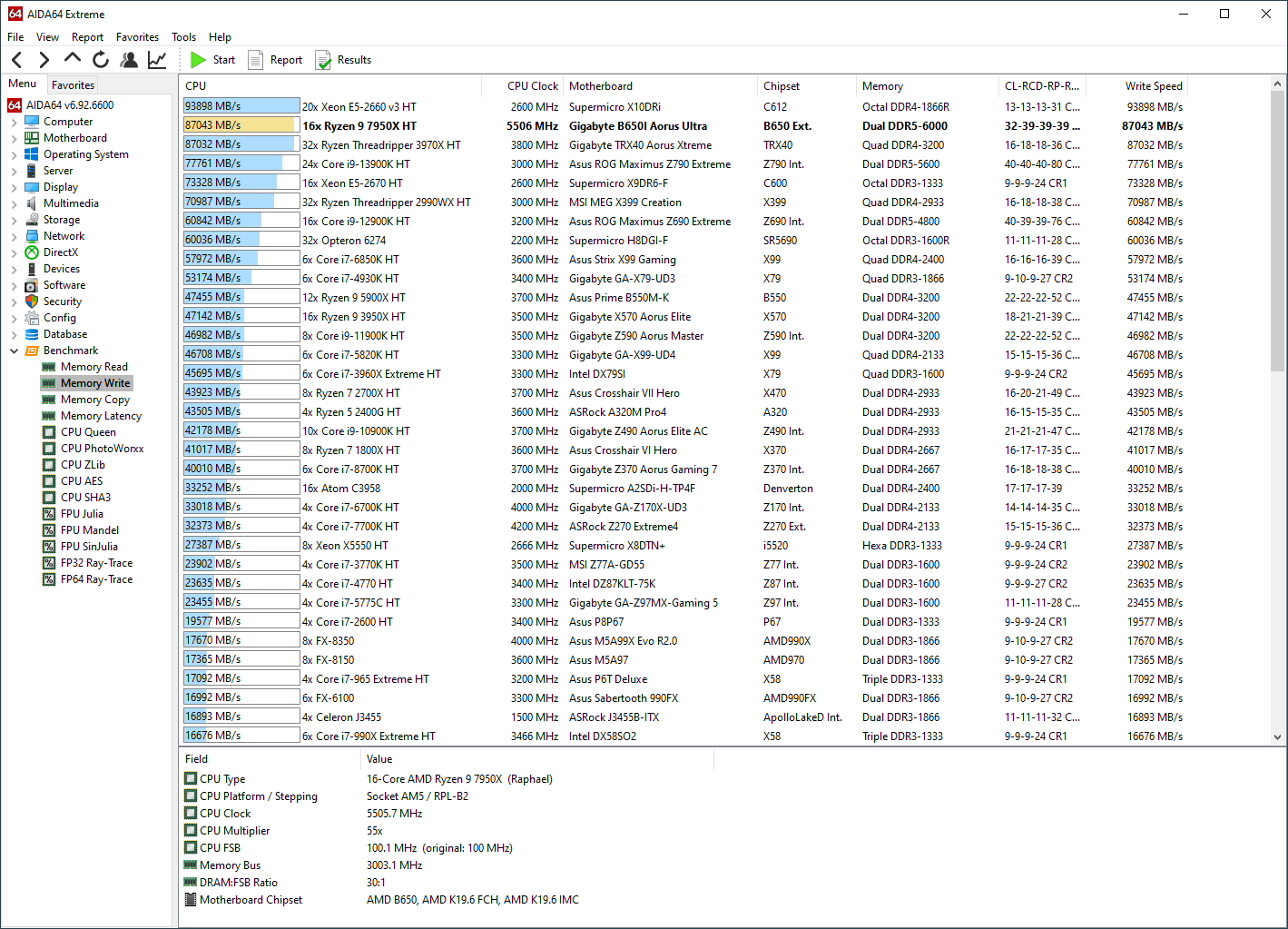Click the Report page icon in toolbar
The image size is (1288, 929).
tap(256, 60)
